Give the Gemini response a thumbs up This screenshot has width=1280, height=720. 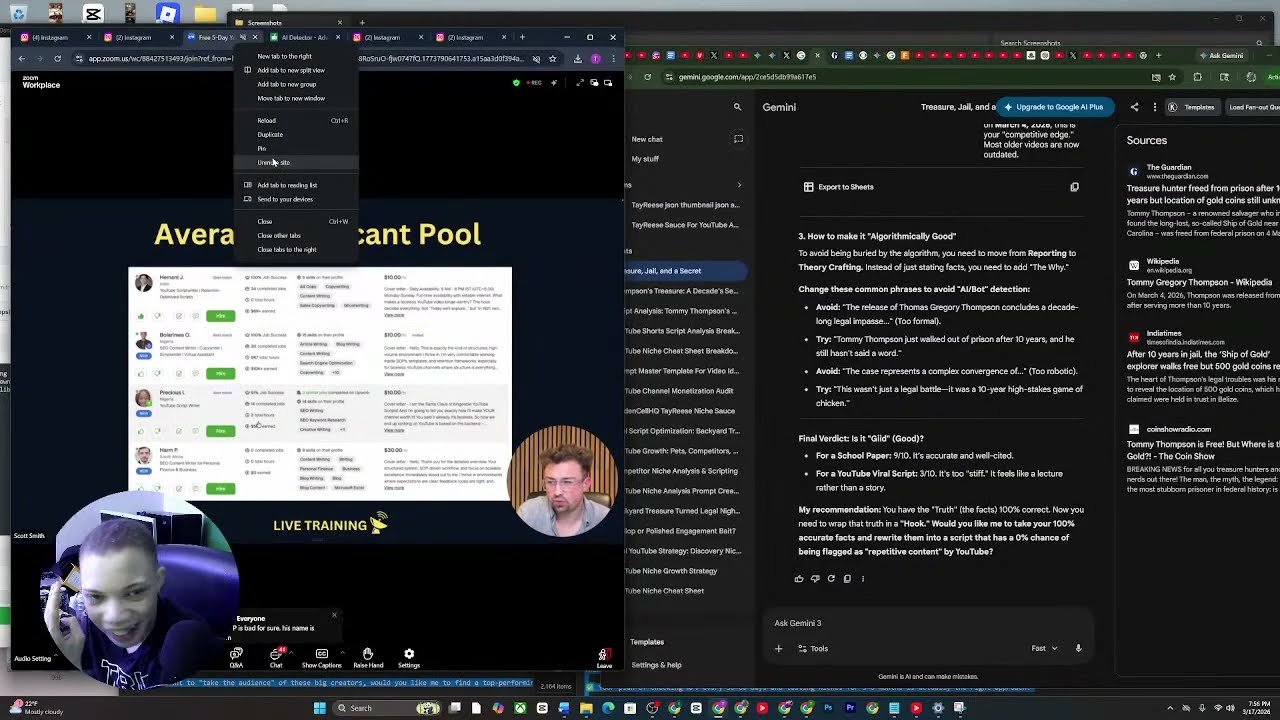pos(798,578)
